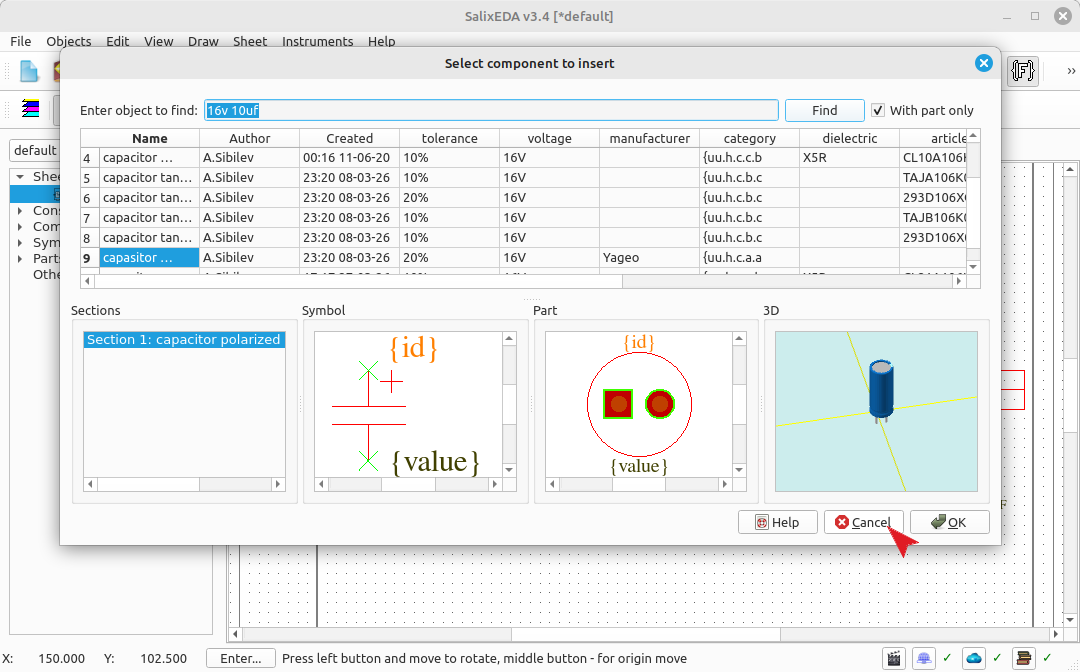Open the Sheet menu
Image resolution: width=1080 pixels, height=672 pixels.
[x=250, y=41]
